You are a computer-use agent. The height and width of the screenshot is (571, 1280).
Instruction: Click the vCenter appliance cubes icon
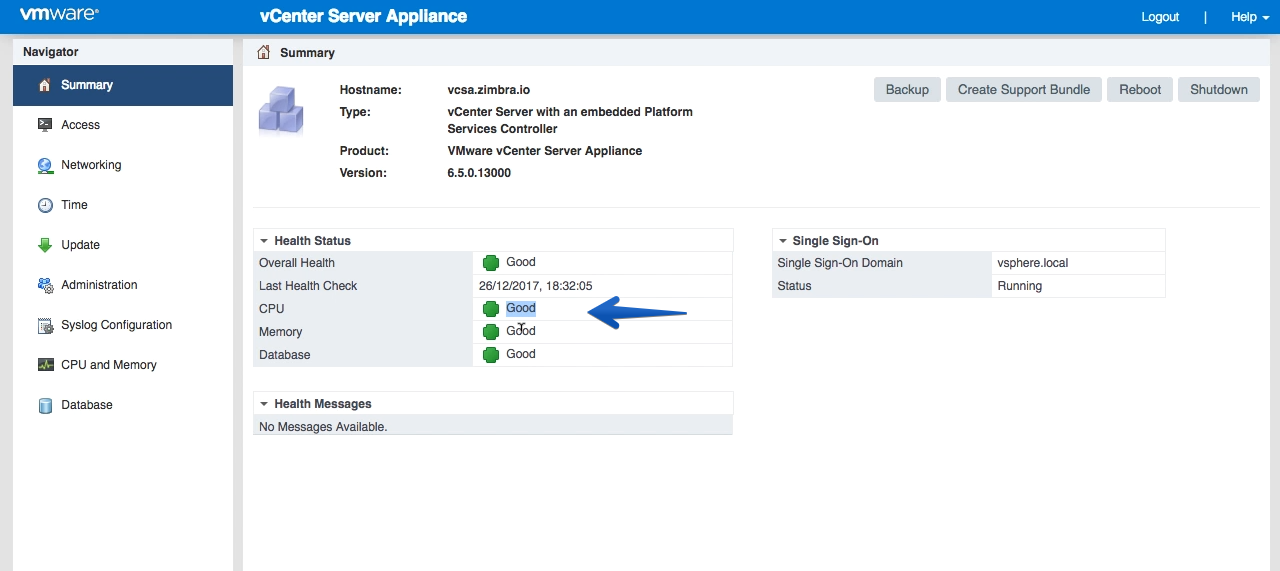[x=281, y=110]
